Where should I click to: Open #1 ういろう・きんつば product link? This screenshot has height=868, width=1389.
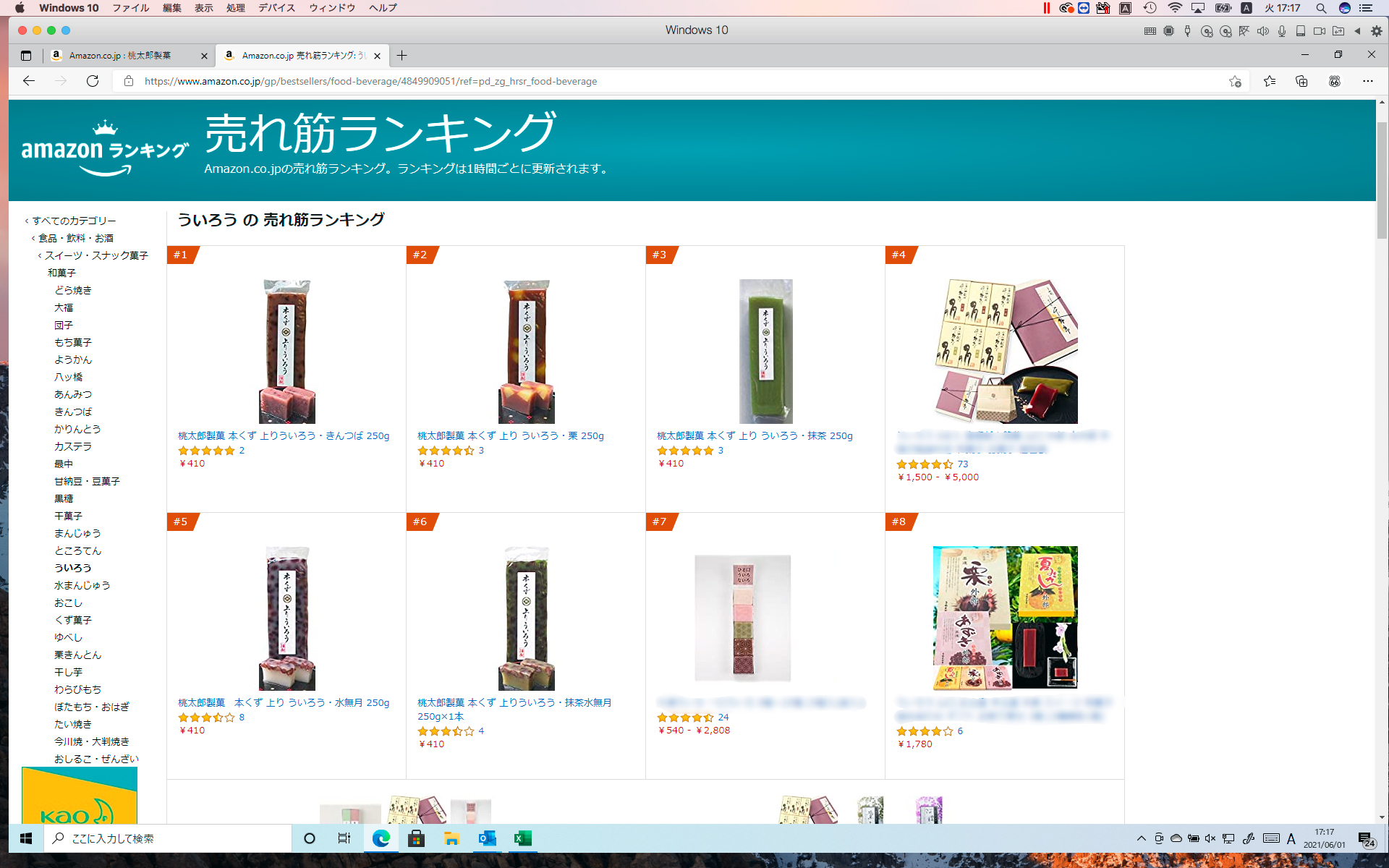tap(284, 435)
